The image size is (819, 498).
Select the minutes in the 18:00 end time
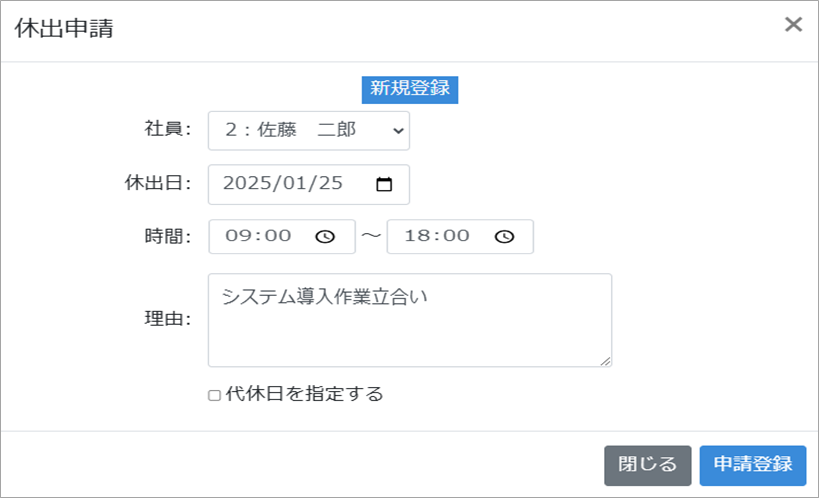coord(456,237)
